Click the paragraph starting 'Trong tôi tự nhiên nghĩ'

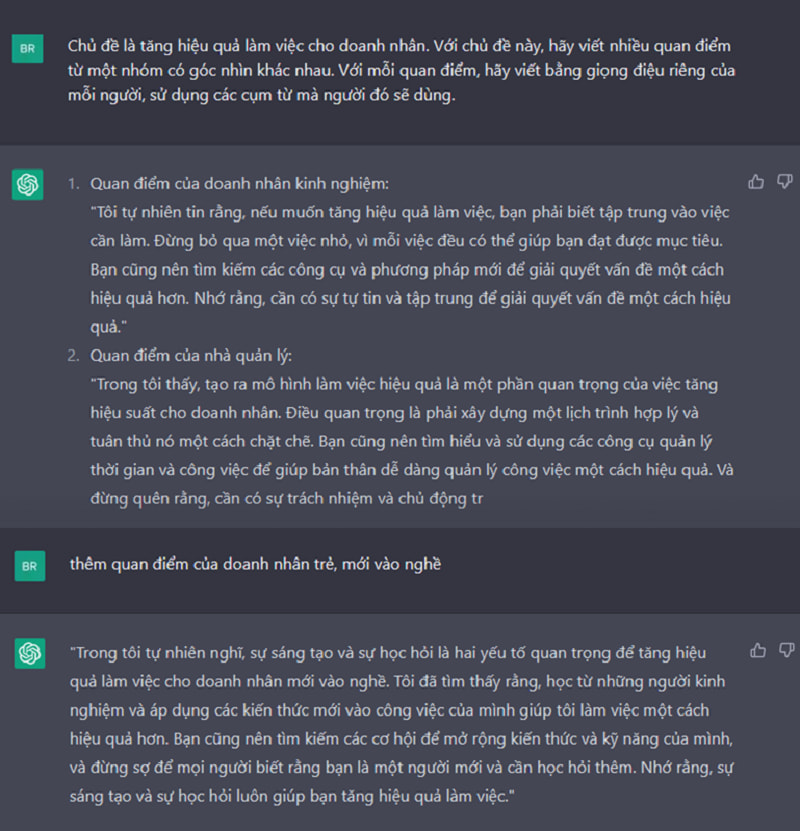[x=402, y=724]
